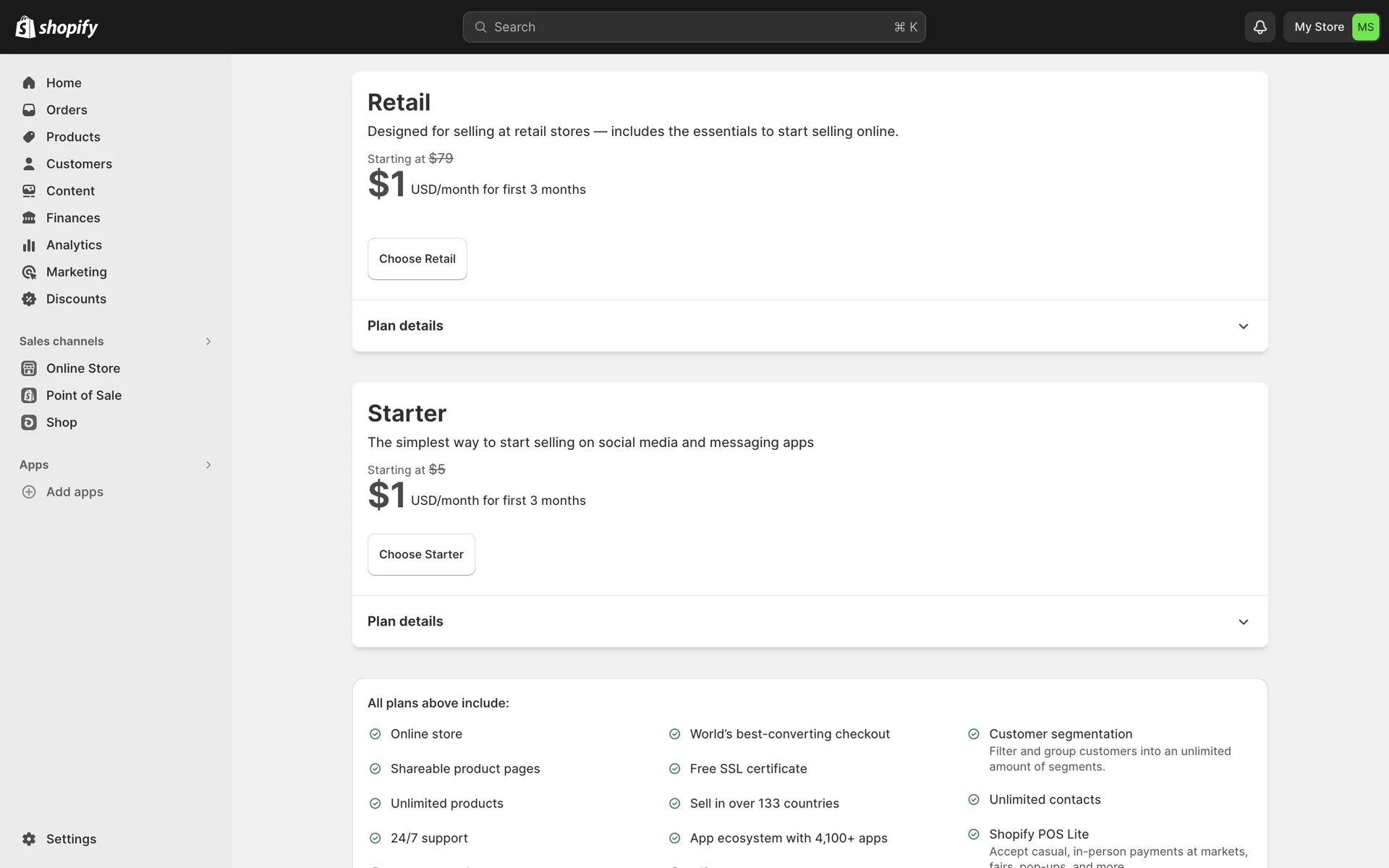Open Orders from the sidebar
The height and width of the screenshot is (868, 1389).
click(66, 110)
